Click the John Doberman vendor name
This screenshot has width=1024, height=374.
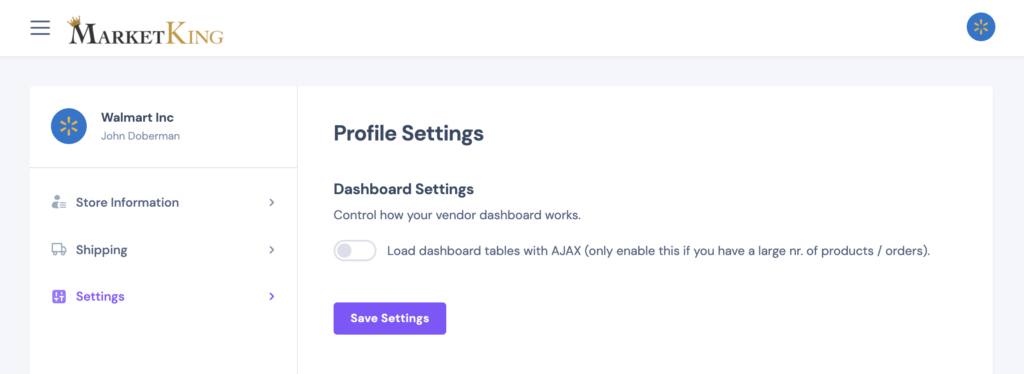point(140,136)
